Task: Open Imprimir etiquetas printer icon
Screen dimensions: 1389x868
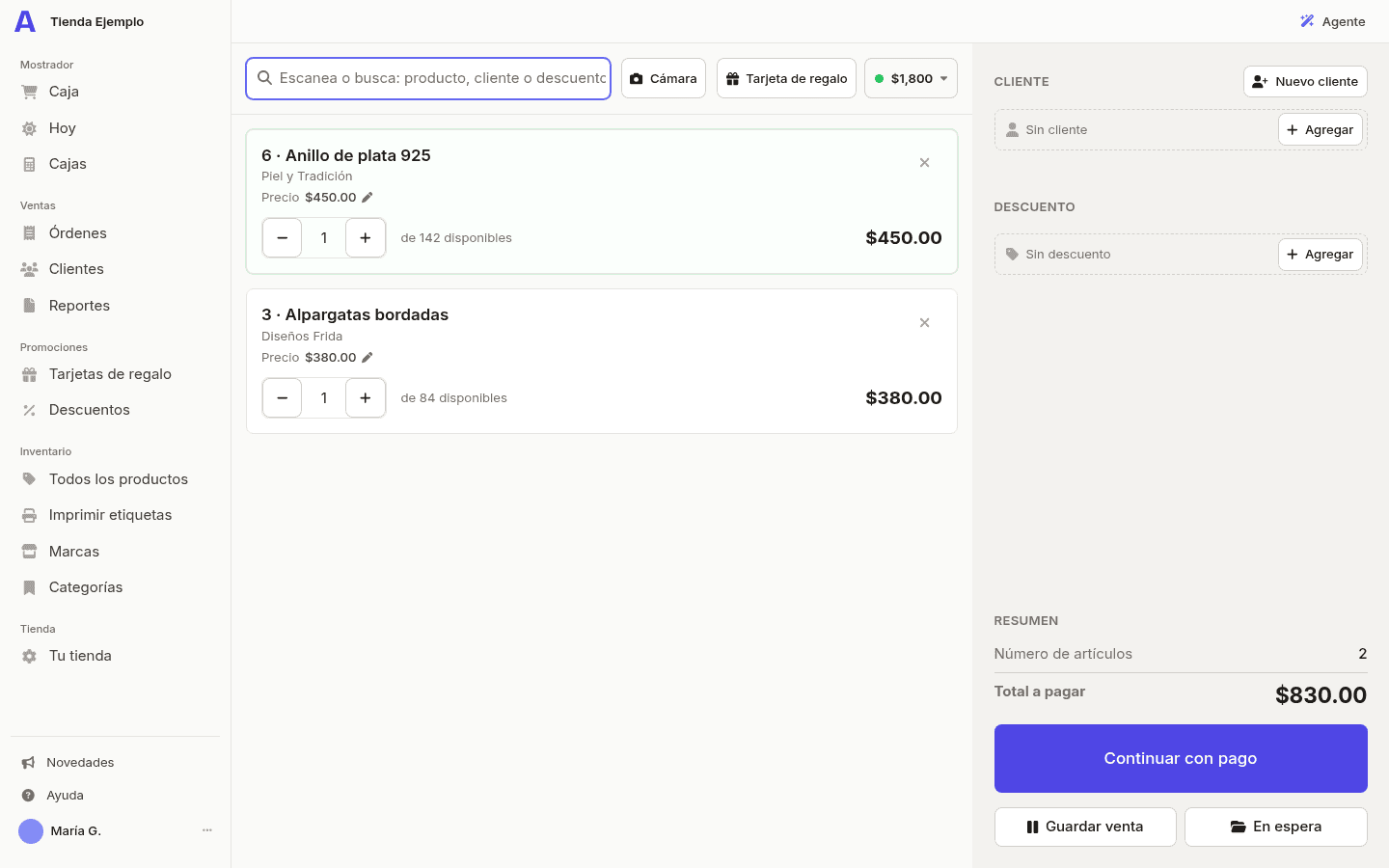Action: point(29,515)
